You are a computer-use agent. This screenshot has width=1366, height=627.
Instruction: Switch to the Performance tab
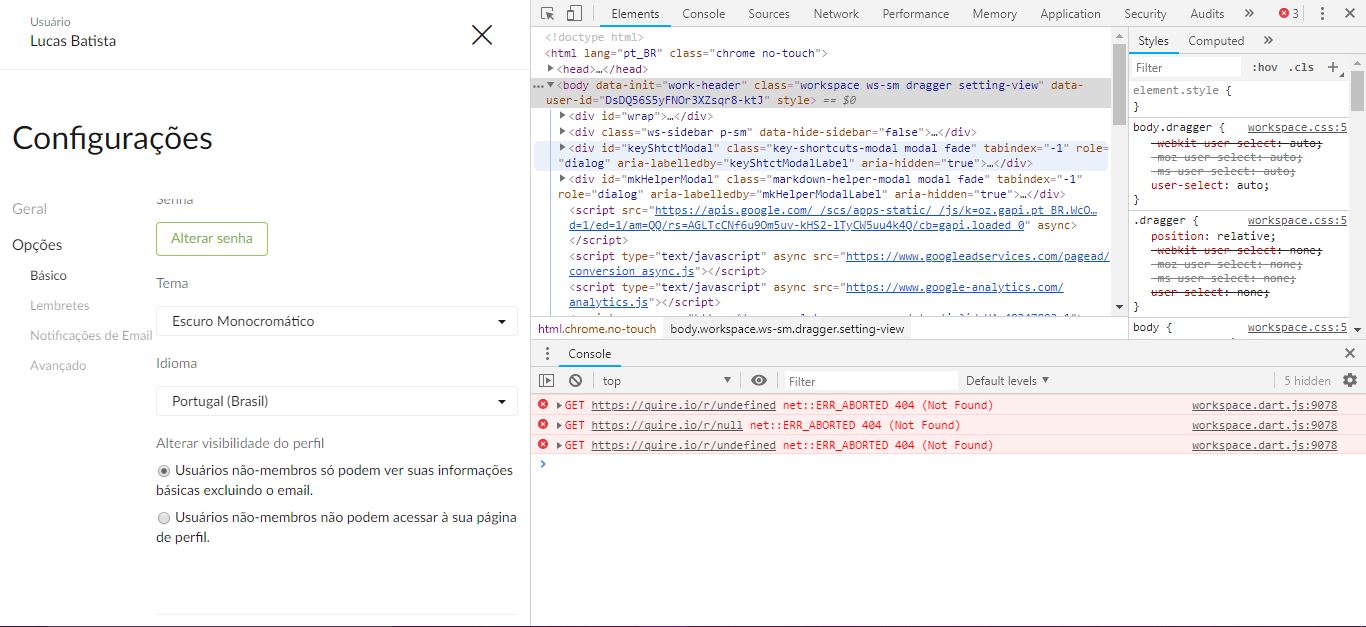[x=915, y=14]
